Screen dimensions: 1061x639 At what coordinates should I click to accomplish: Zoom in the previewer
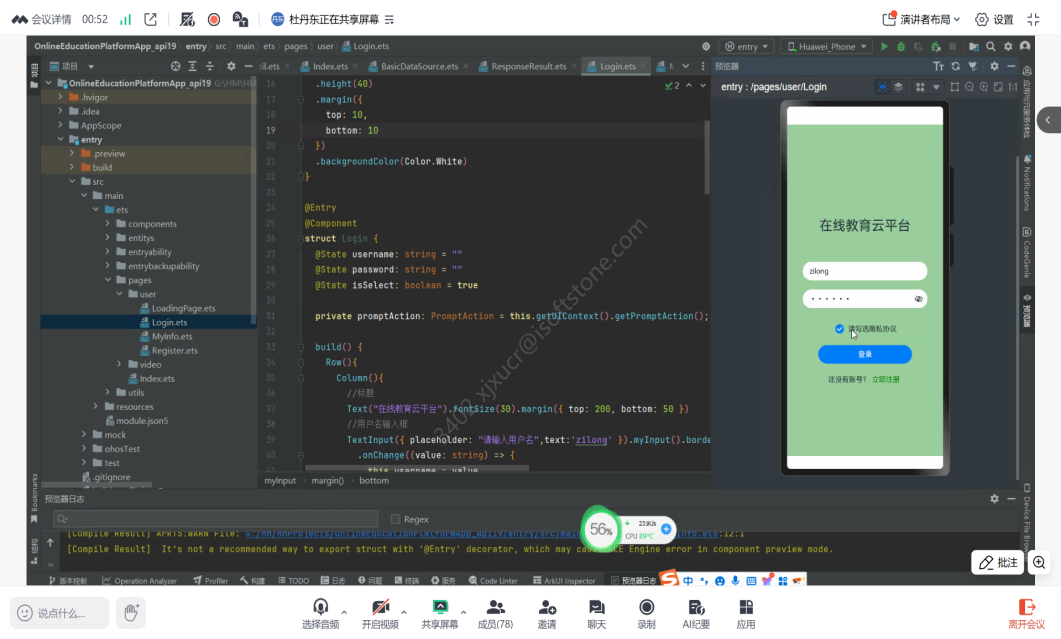984,87
